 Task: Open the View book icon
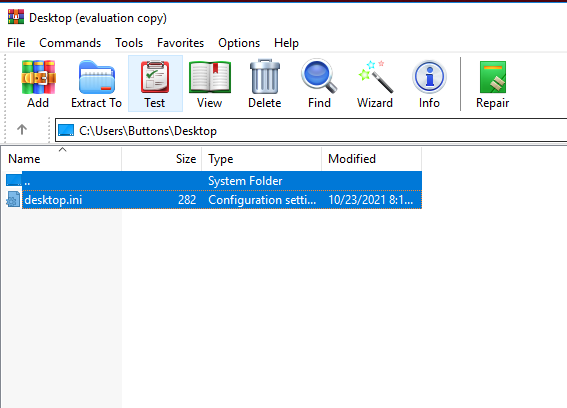tap(210, 84)
